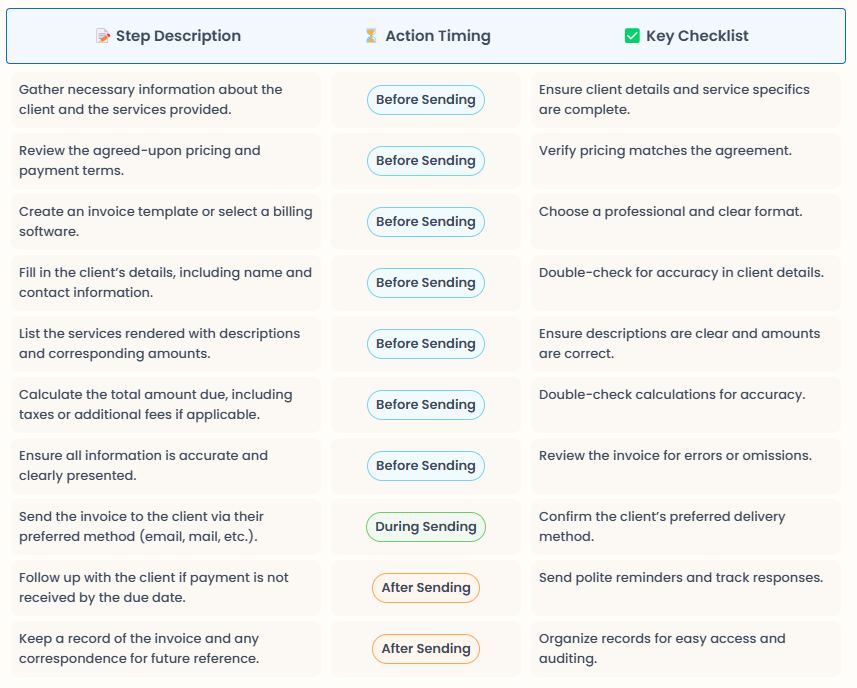Click the green checkmark icon beside Key Checklist

click(632, 36)
